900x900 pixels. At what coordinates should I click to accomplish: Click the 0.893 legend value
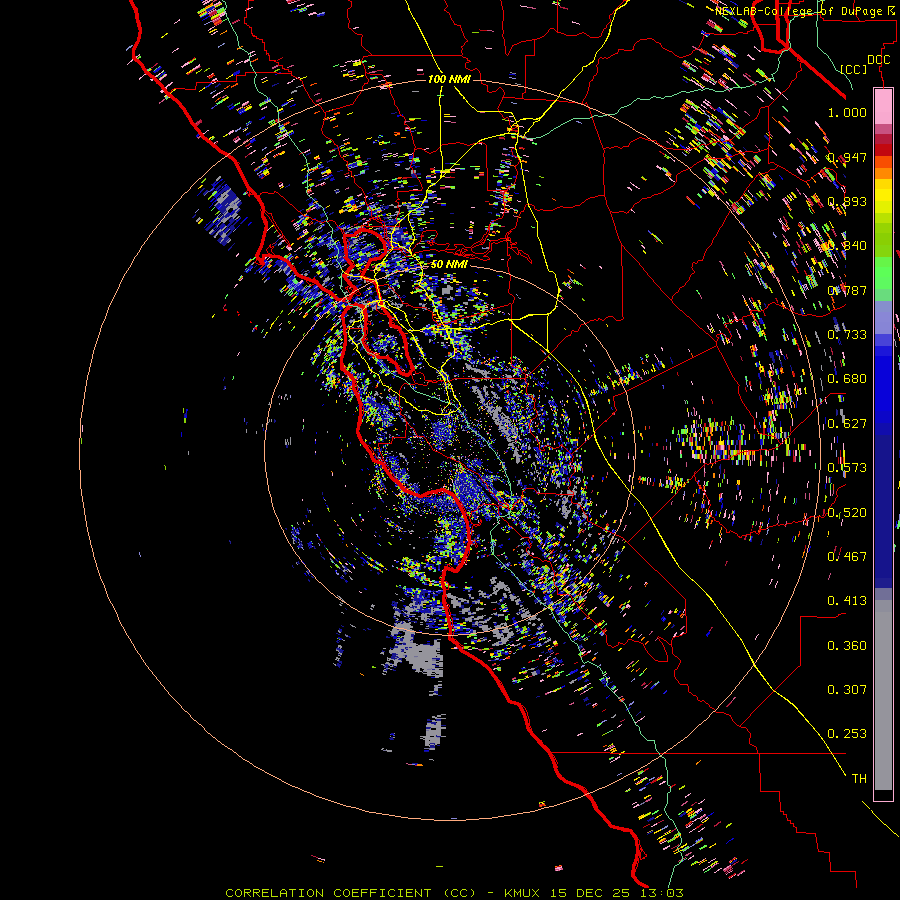pos(847,201)
